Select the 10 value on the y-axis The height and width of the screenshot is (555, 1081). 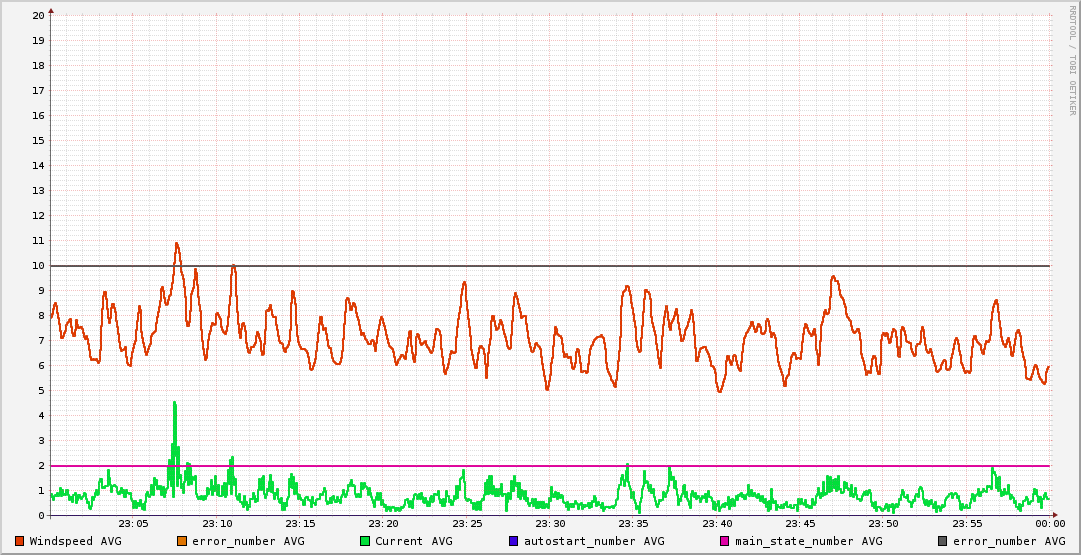pos(38,266)
